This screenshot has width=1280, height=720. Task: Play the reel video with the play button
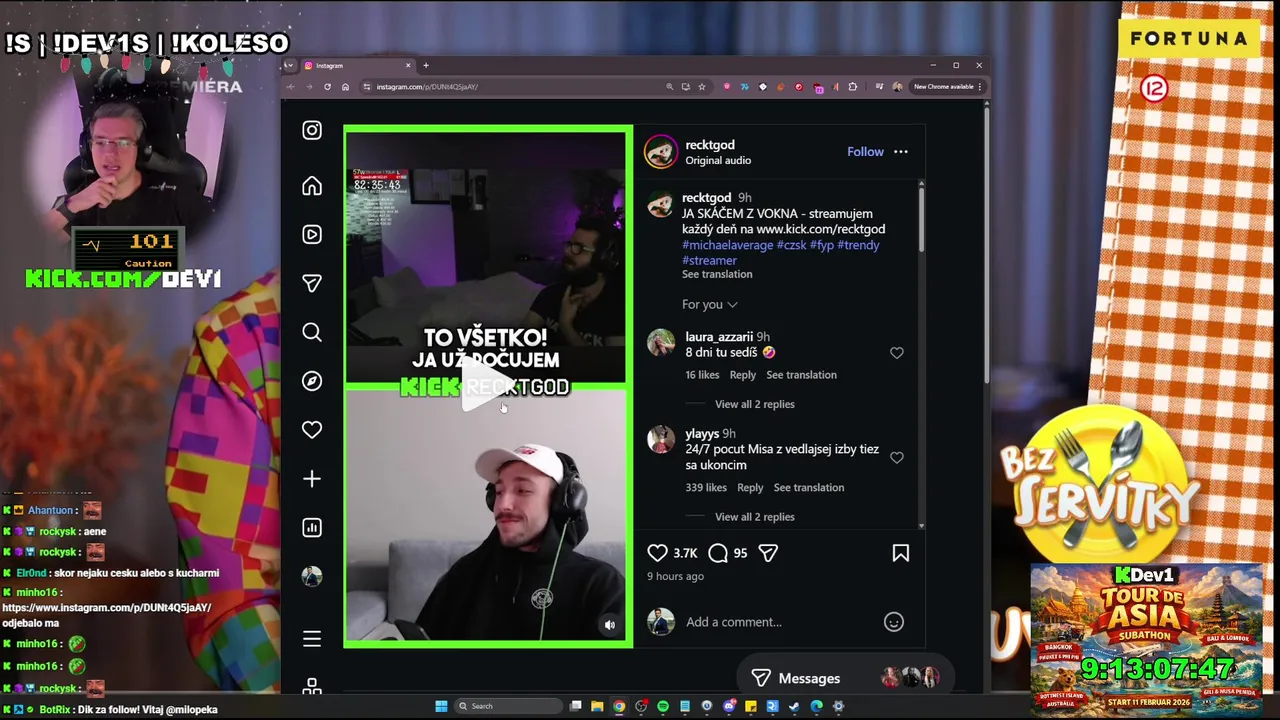487,387
